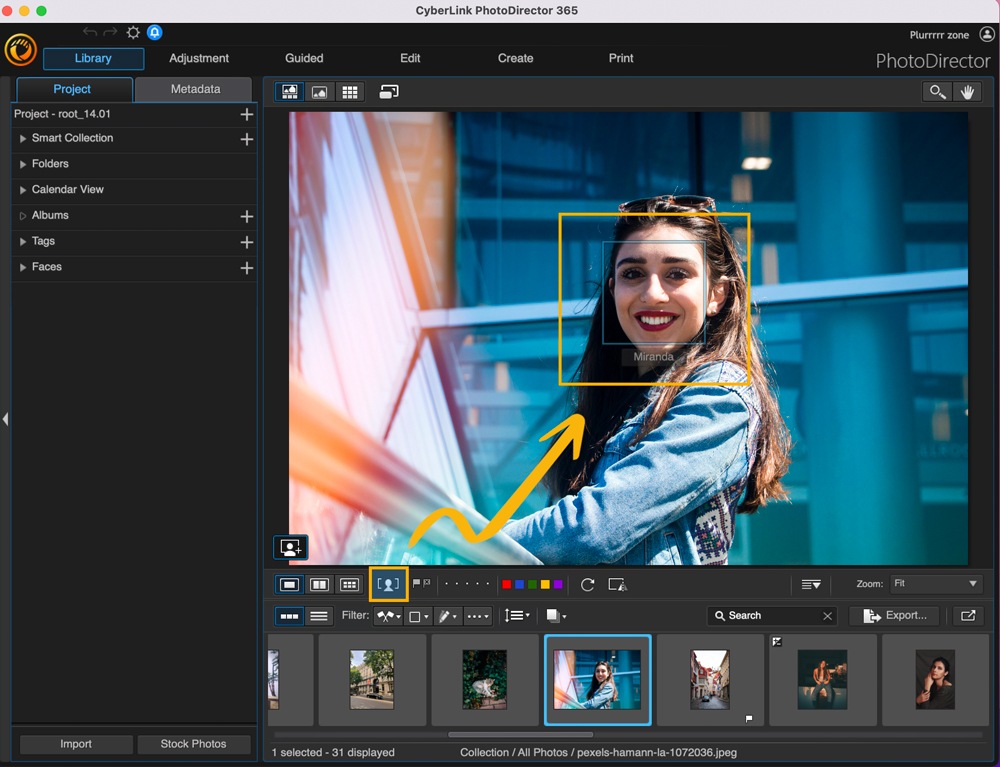Expand the Folders tree section
The height and width of the screenshot is (767, 1000).
point(22,164)
